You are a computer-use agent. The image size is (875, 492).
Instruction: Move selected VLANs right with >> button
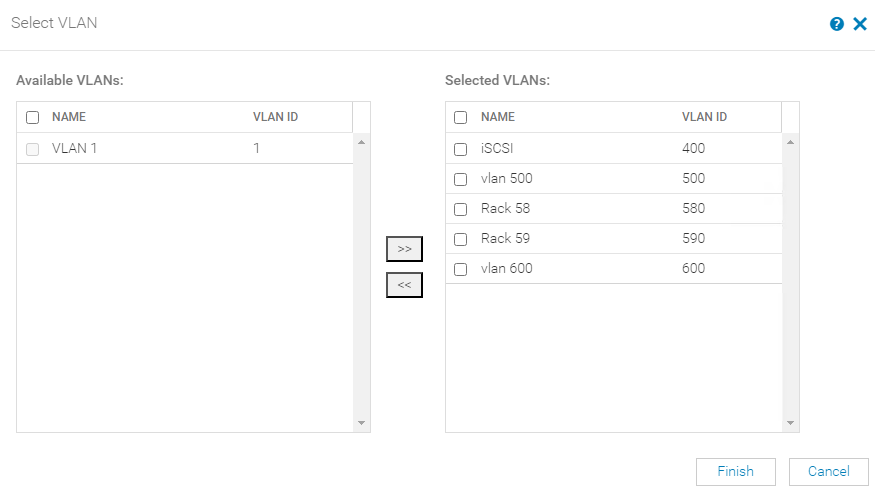[x=404, y=249]
